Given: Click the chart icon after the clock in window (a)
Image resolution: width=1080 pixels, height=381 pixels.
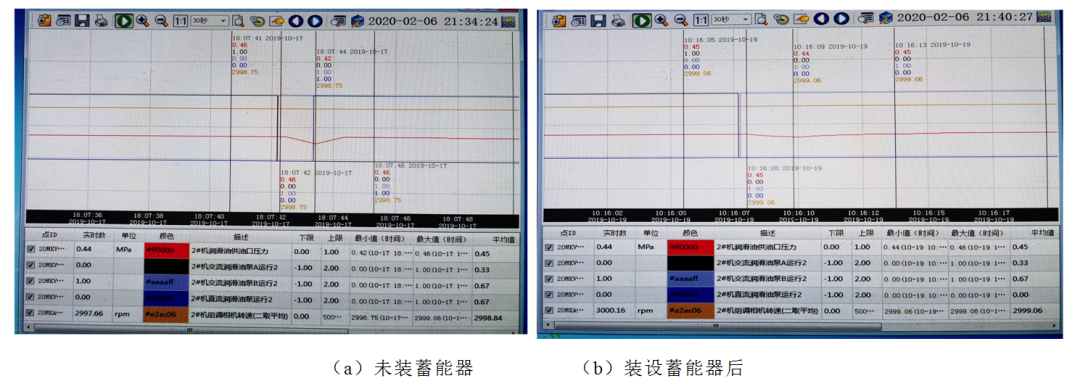Looking at the screenshot, I should point(508,21).
